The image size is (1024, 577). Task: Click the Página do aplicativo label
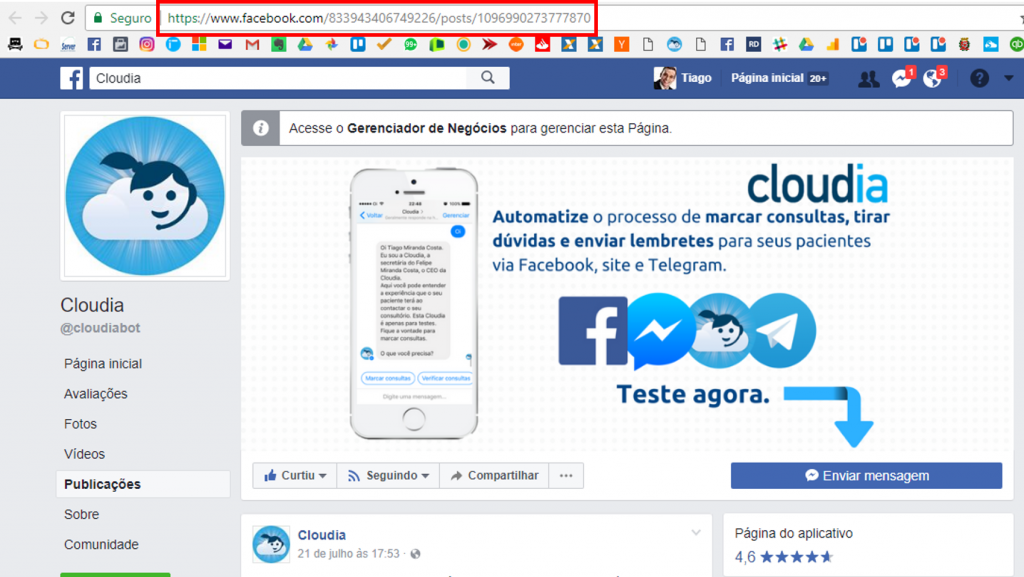[793, 533]
